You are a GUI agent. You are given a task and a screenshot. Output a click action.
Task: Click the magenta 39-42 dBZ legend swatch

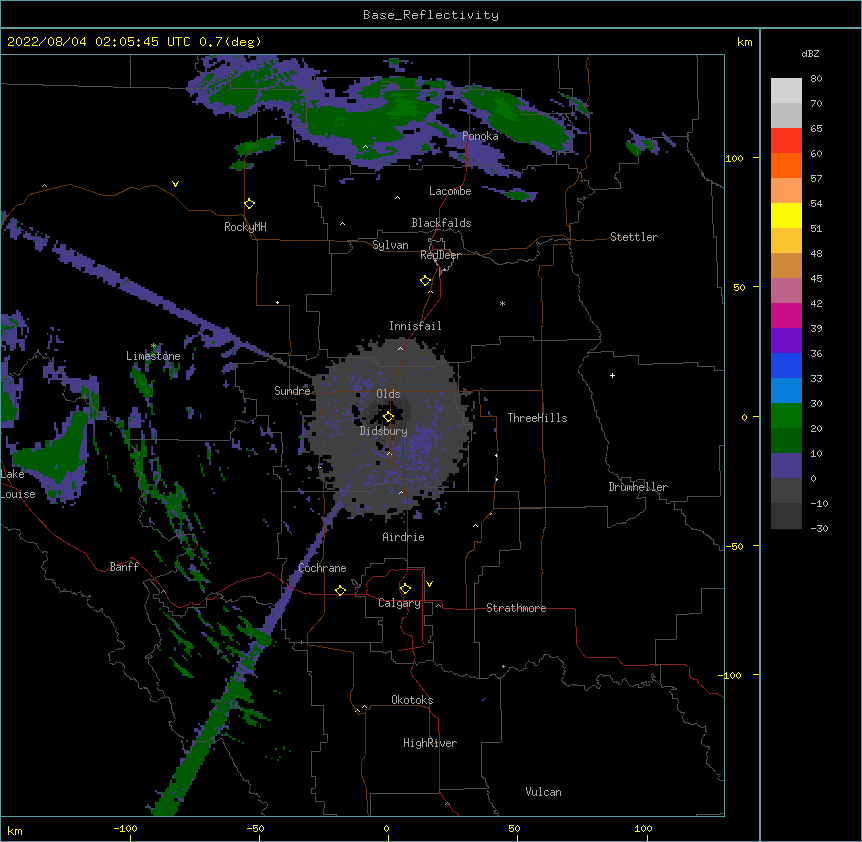(786, 315)
